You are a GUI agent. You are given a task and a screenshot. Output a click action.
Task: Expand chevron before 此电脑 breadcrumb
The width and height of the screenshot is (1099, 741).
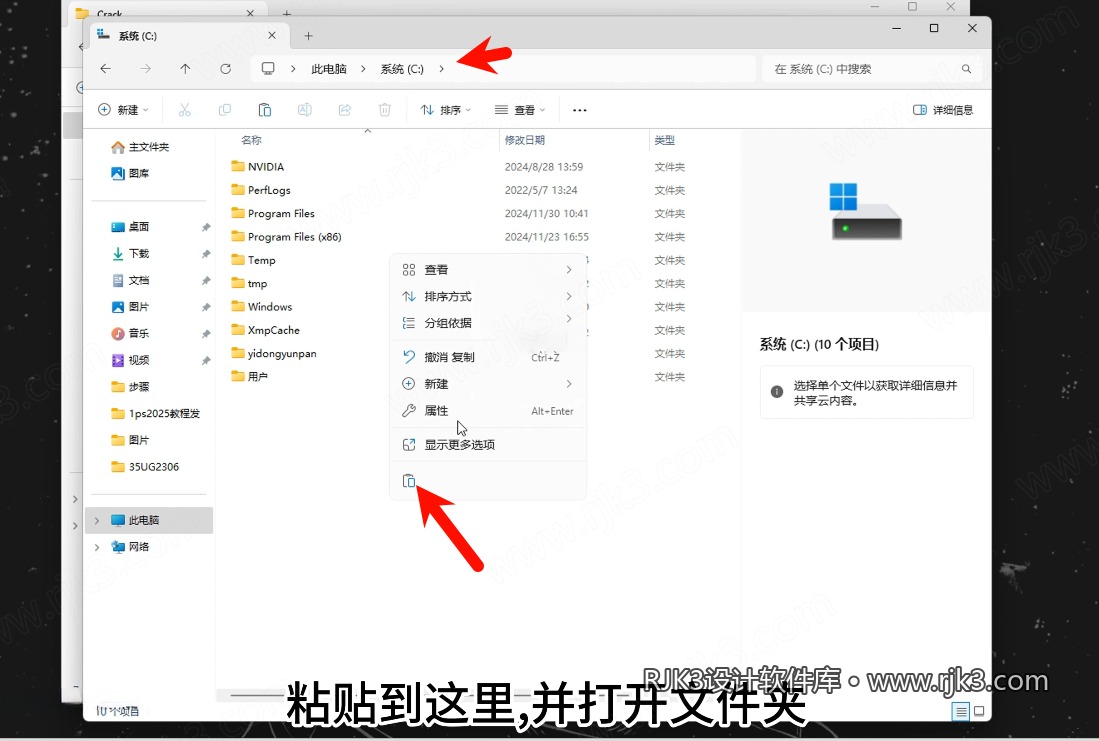pos(293,69)
